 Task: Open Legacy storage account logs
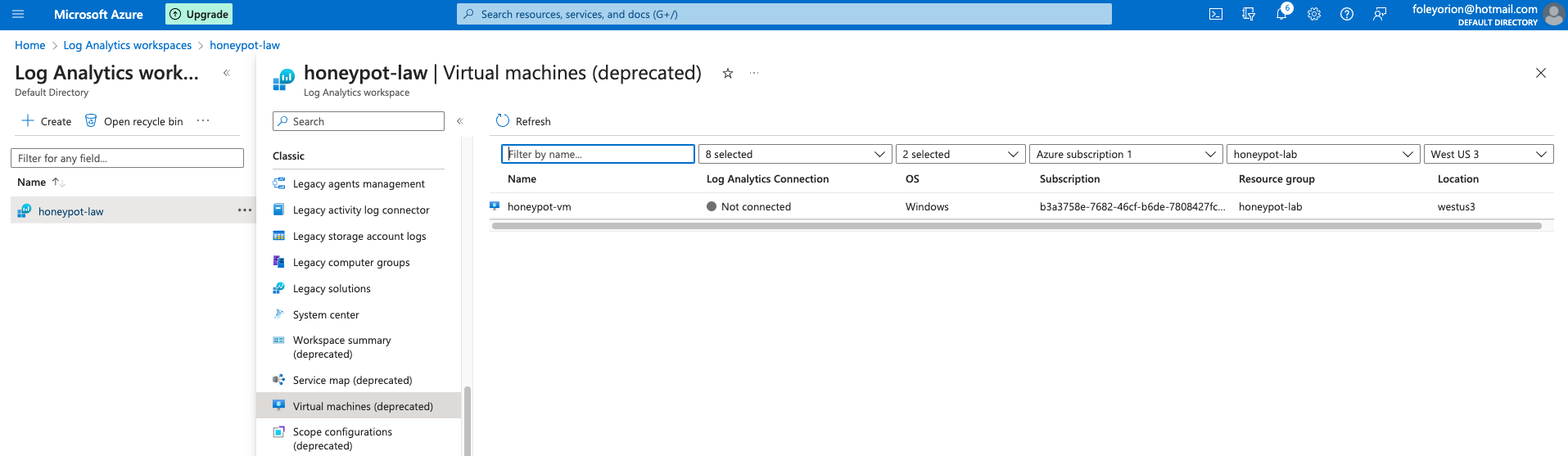pos(359,236)
